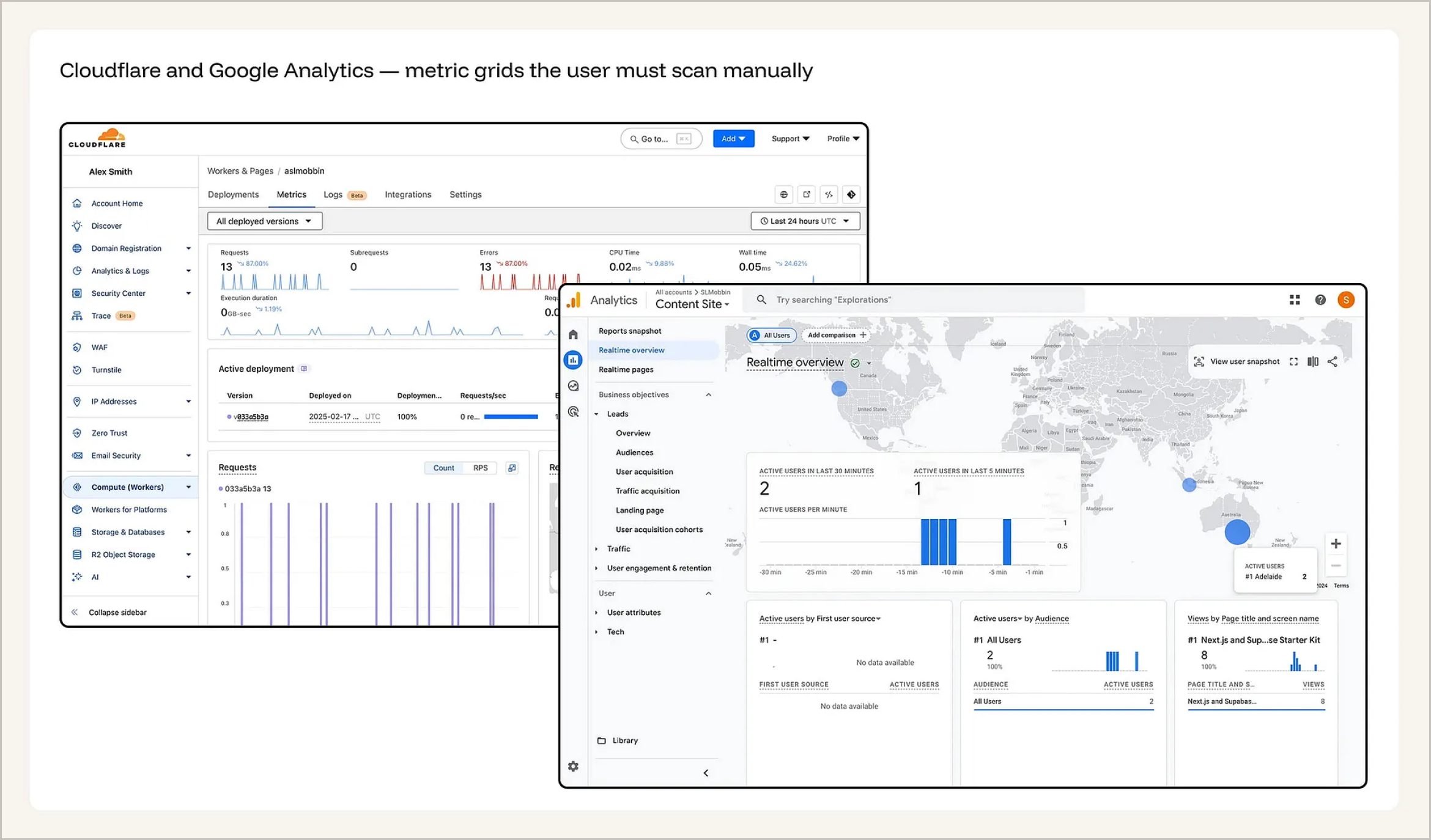Click the fullscreen icon in Realtime overview
The width and height of the screenshot is (1431, 840).
tap(1293, 362)
